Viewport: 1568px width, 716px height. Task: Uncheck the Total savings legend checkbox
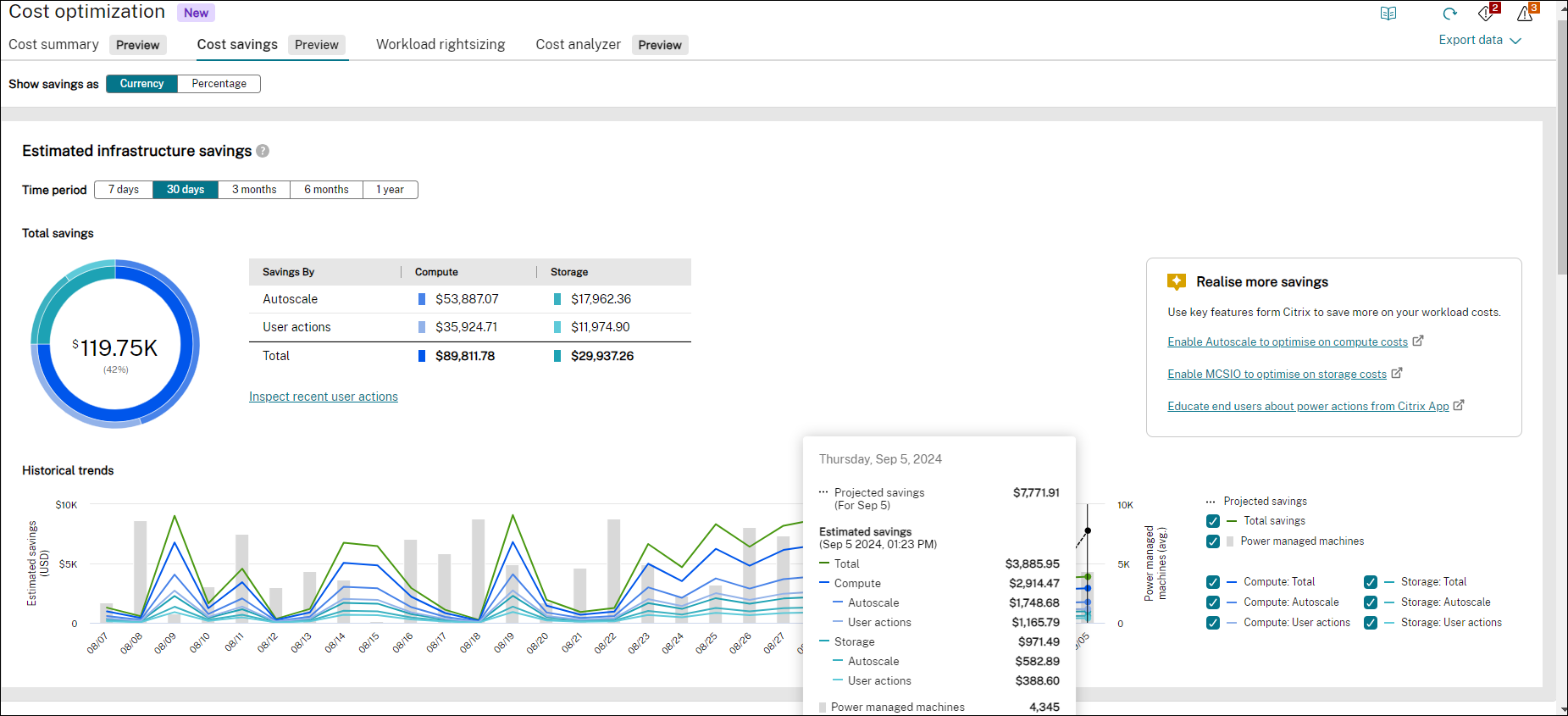click(1213, 521)
